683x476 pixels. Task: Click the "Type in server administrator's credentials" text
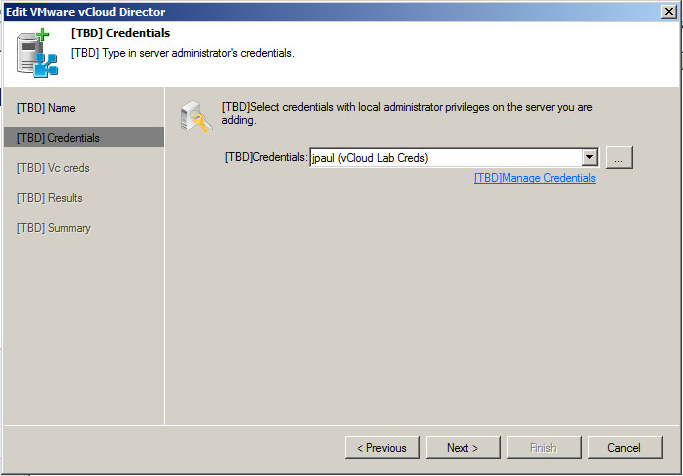(x=183, y=53)
